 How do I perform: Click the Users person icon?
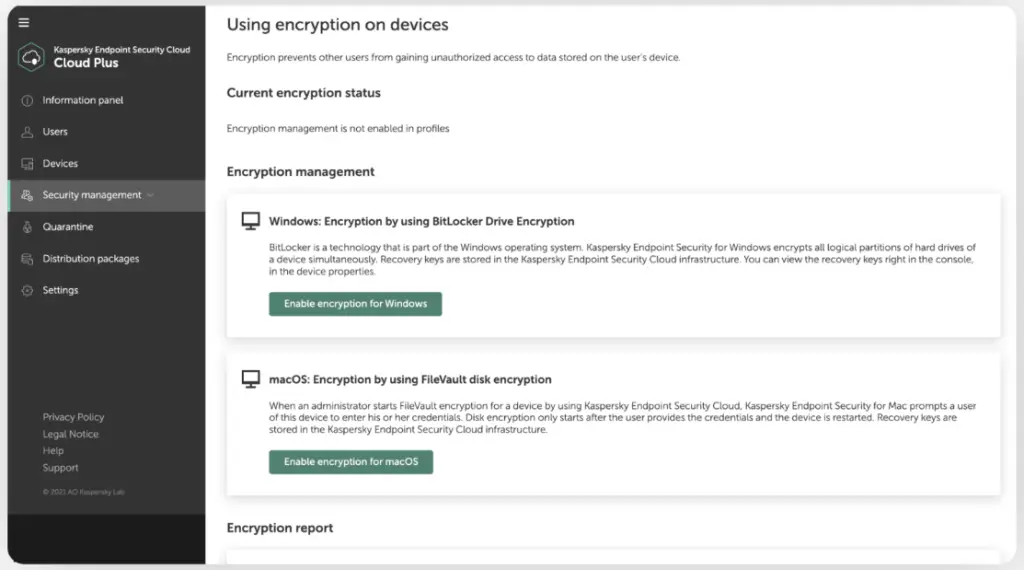(x=27, y=132)
